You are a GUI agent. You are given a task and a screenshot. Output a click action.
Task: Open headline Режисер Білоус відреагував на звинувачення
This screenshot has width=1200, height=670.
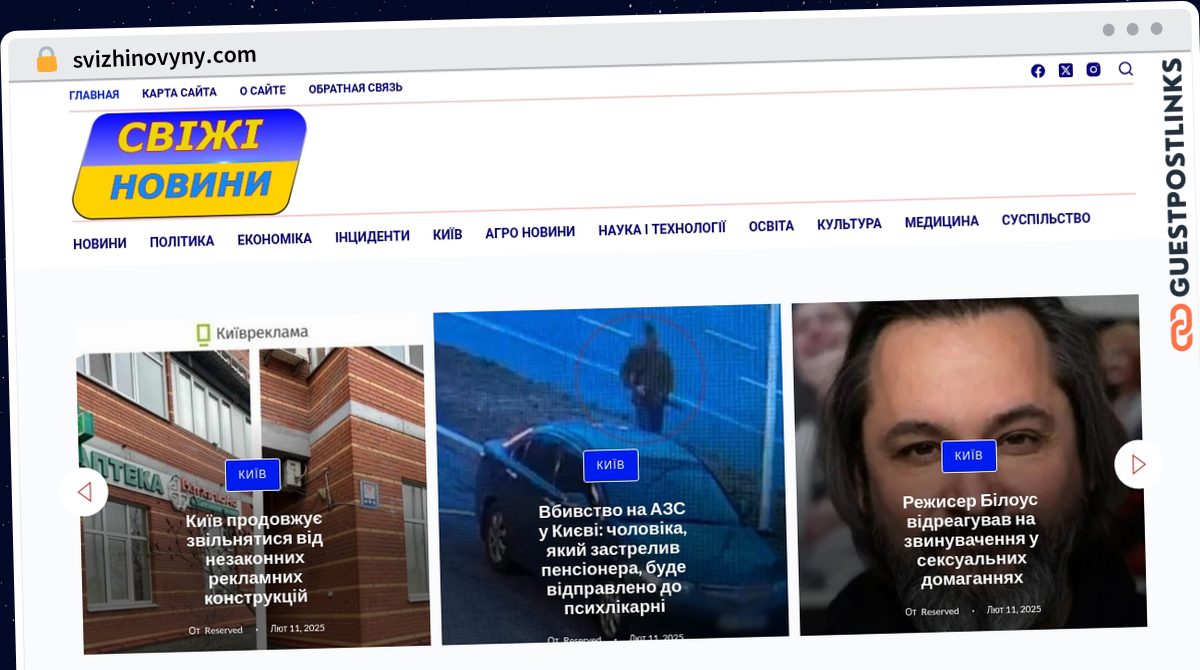point(970,540)
